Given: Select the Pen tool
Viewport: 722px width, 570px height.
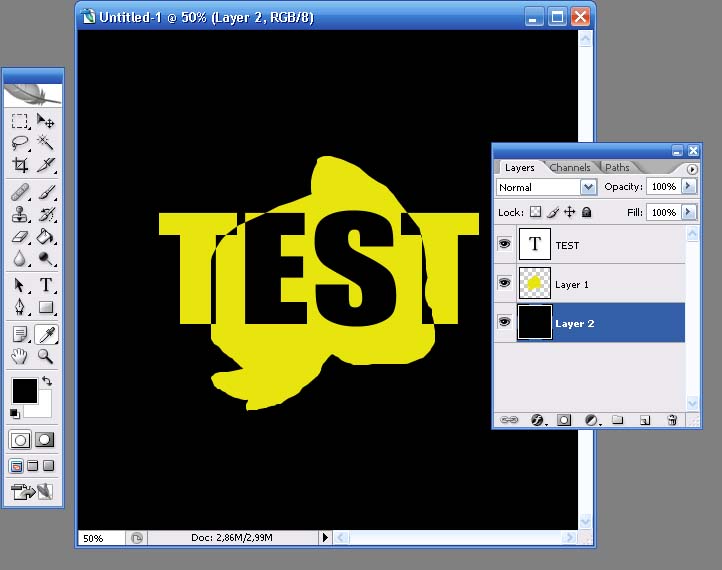Looking at the screenshot, I should pyautogui.click(x=20, y=307).
